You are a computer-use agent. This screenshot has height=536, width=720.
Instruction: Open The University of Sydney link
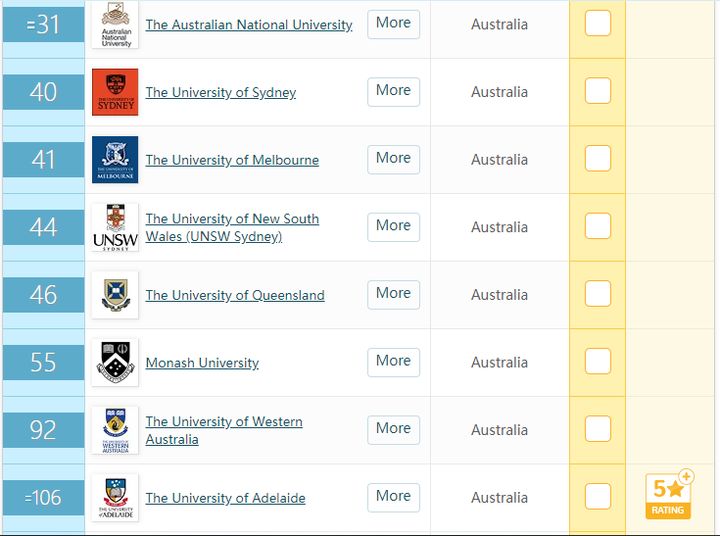[221, 92]
